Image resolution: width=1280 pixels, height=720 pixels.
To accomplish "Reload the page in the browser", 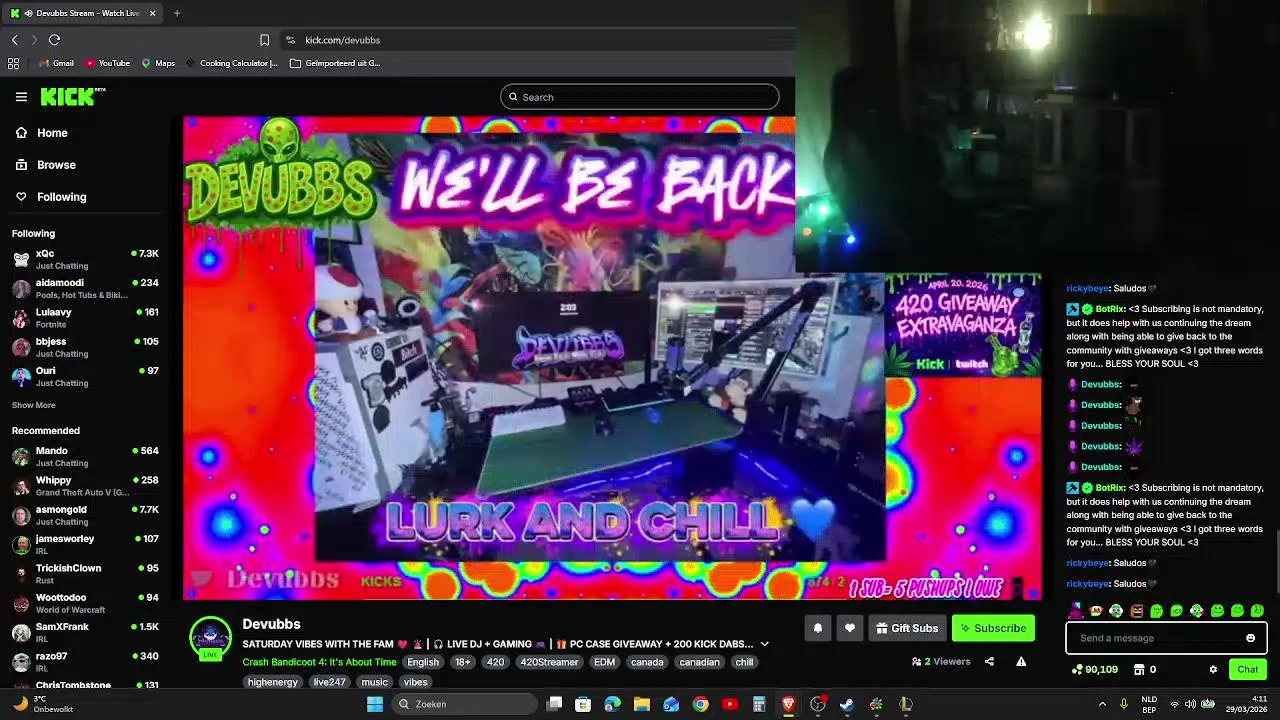I will 54,40.
